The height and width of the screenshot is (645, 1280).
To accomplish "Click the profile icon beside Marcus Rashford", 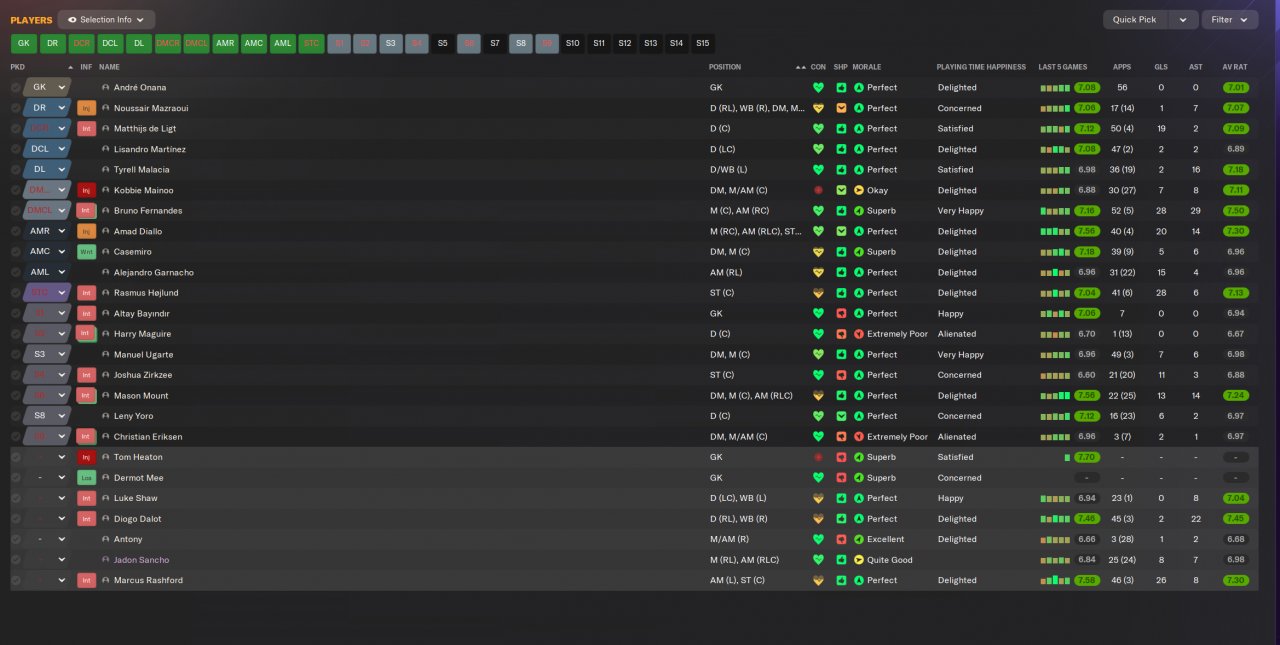I will point(105,580).
